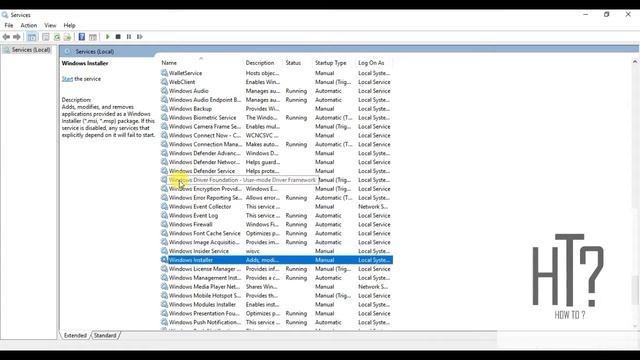
Task: Switch to the Standard tab
Action: (105, 335)
